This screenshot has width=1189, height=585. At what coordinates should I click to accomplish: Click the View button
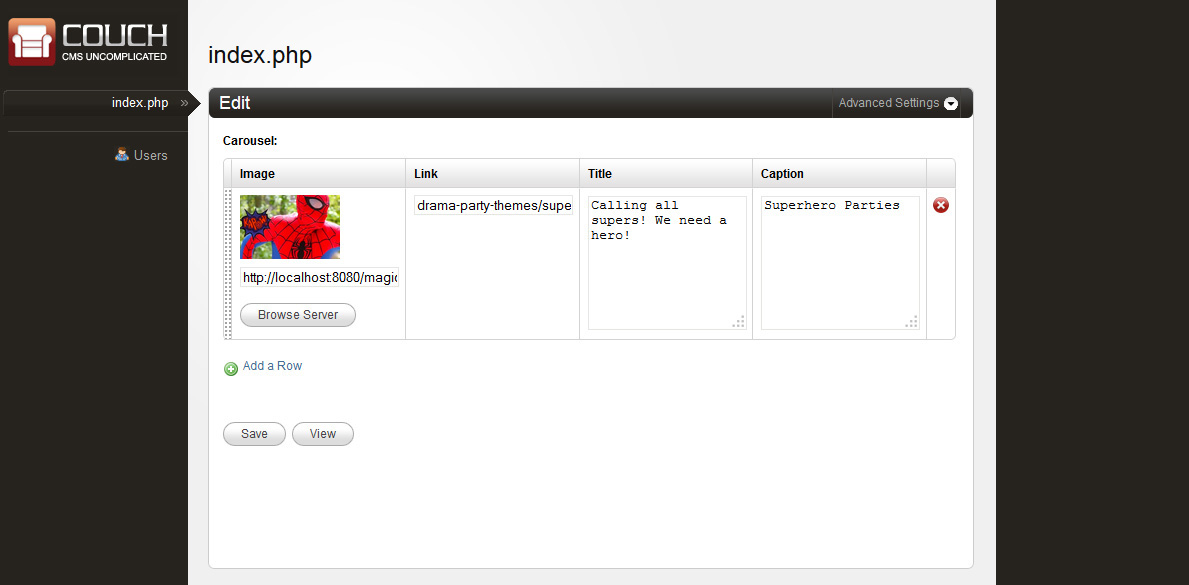(322, 434)
